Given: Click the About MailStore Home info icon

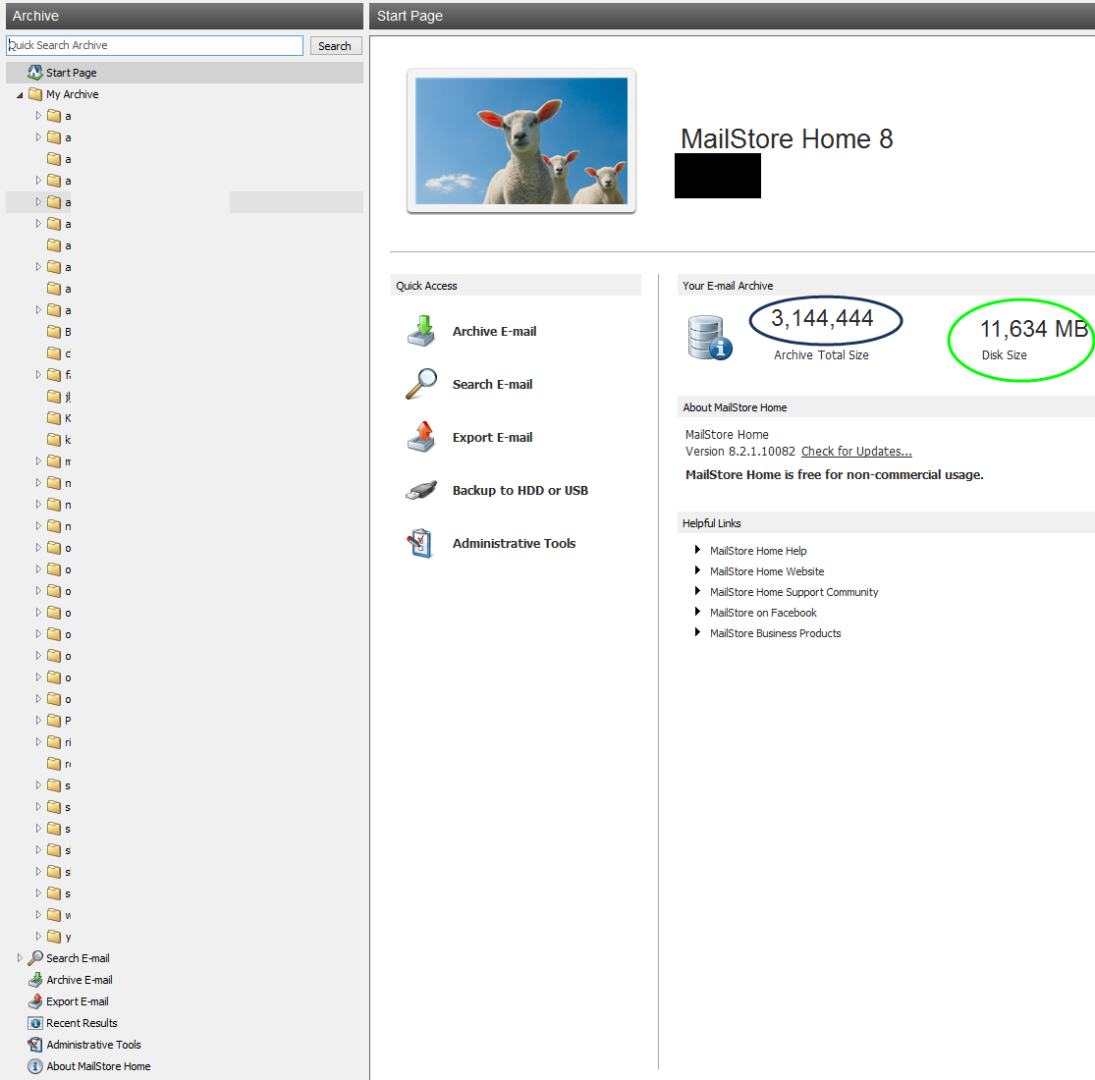Looking at the screenshot, I should coord(35,1066).
